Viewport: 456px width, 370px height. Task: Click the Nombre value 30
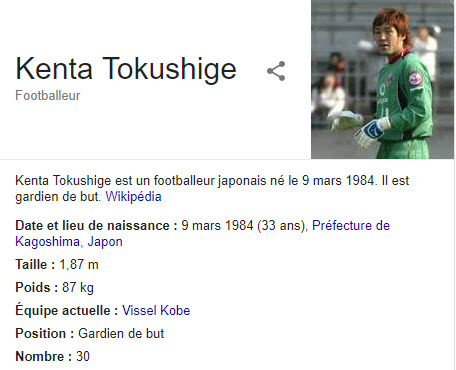(x=83, y=356)
